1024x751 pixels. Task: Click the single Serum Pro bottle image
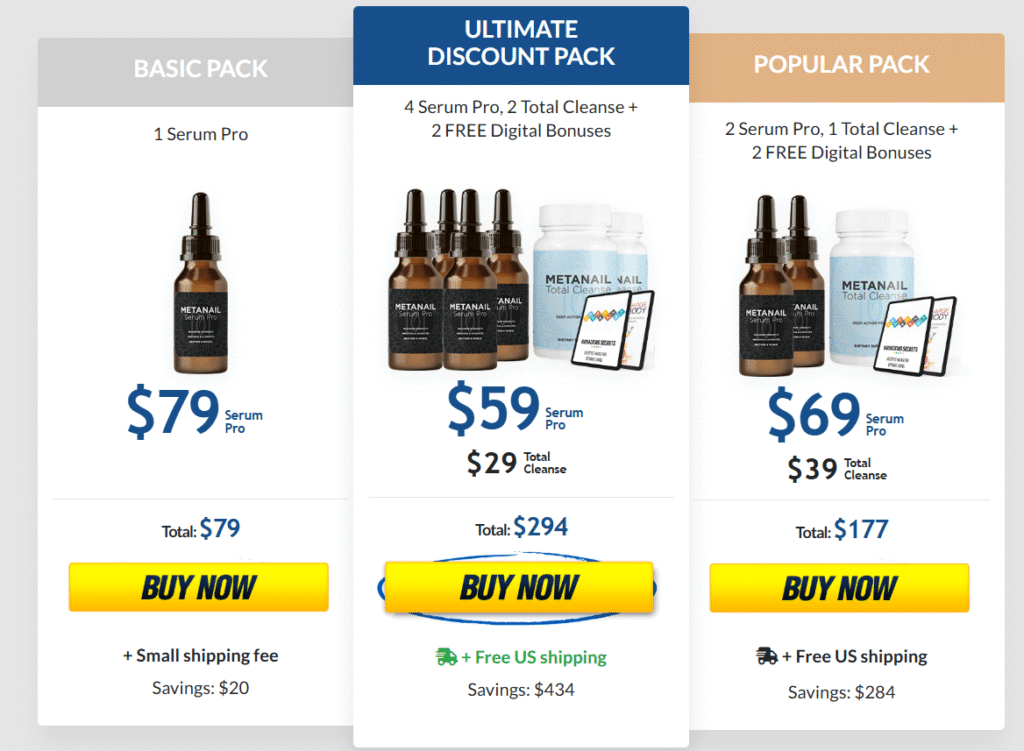coord(200,283)
